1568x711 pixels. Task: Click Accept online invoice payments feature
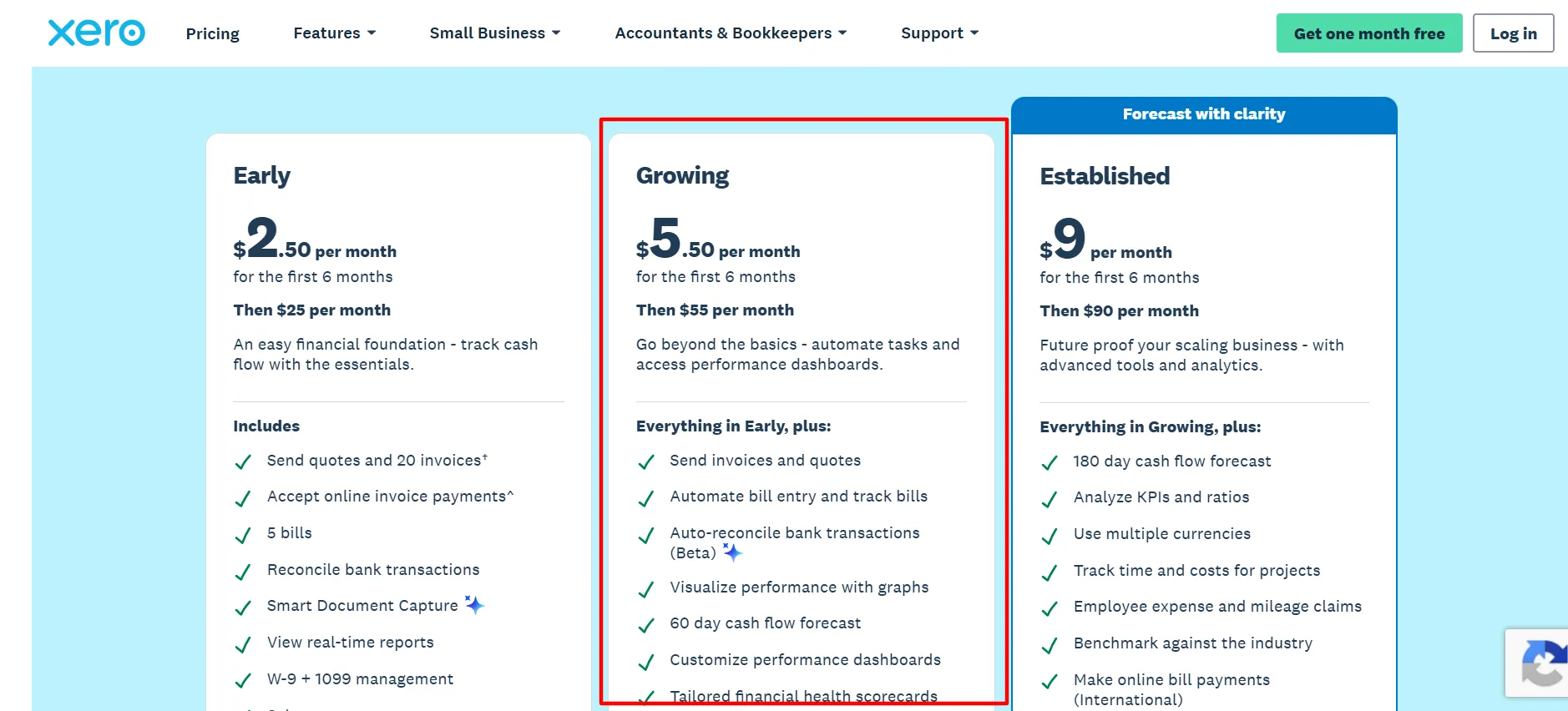click(x=390, y=497)
